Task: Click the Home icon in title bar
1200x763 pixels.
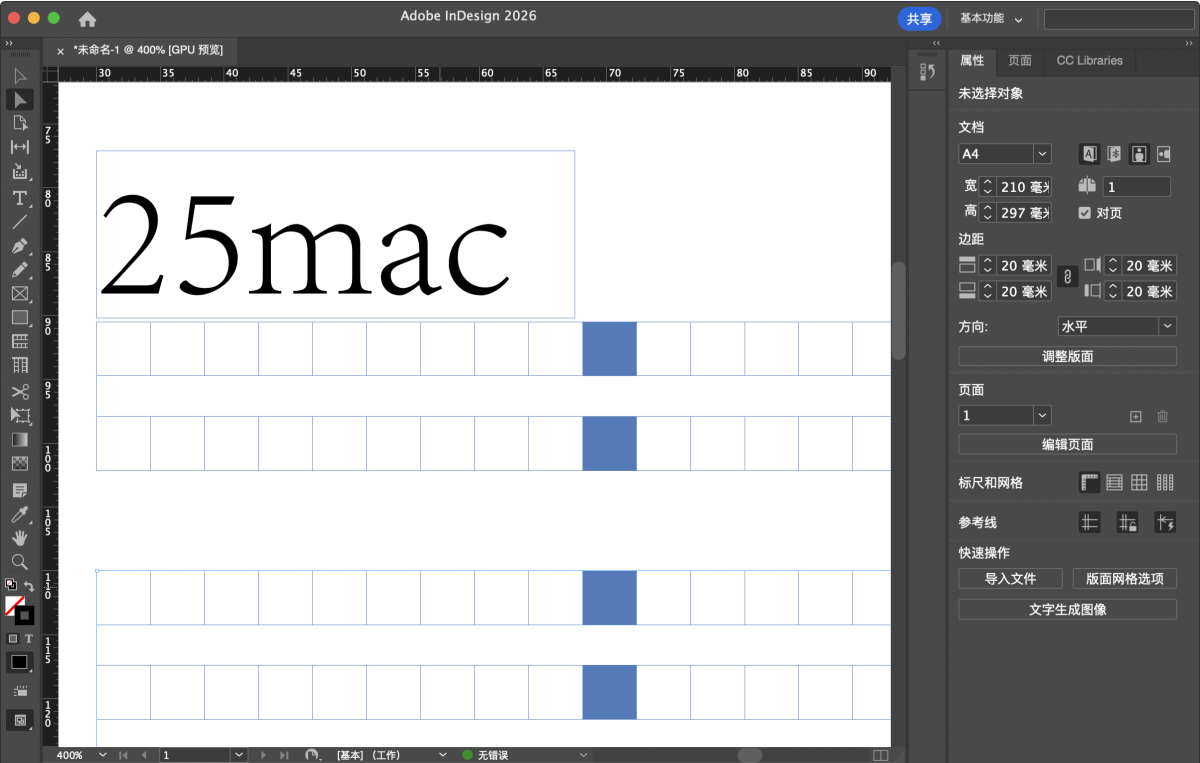Action: 88,19
